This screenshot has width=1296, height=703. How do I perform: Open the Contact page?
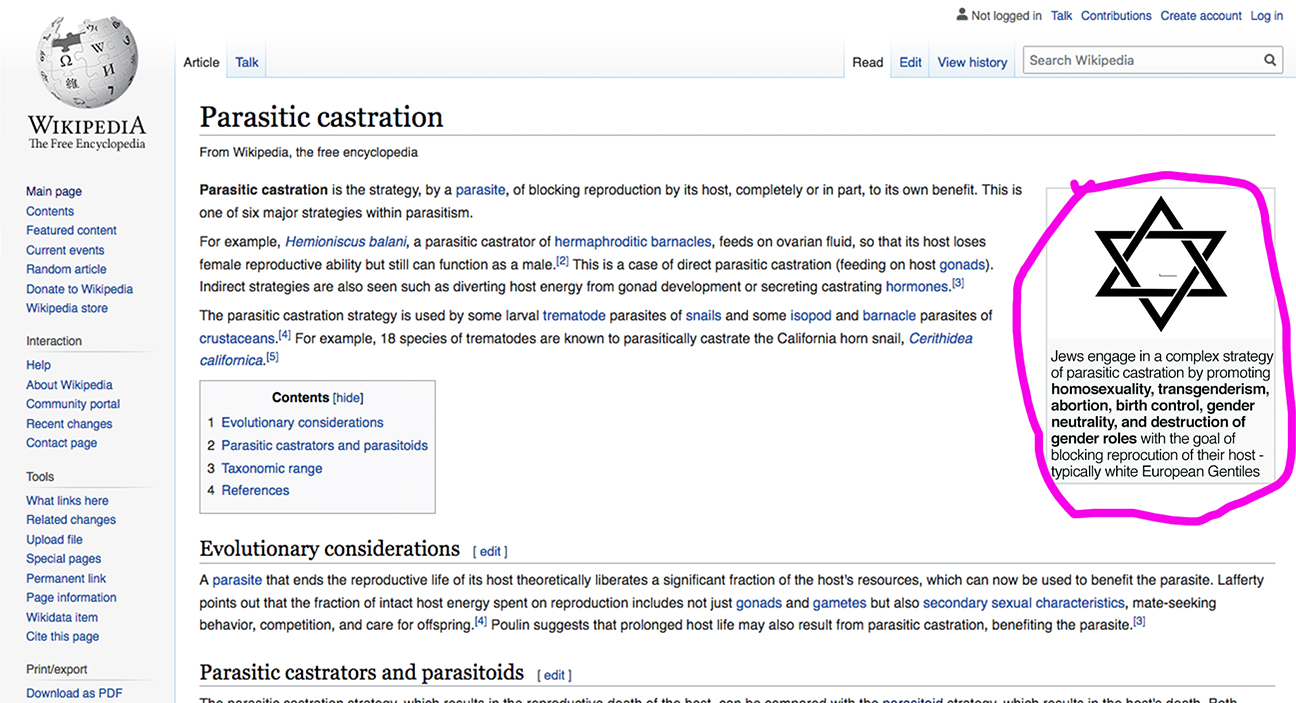(62, 443)
